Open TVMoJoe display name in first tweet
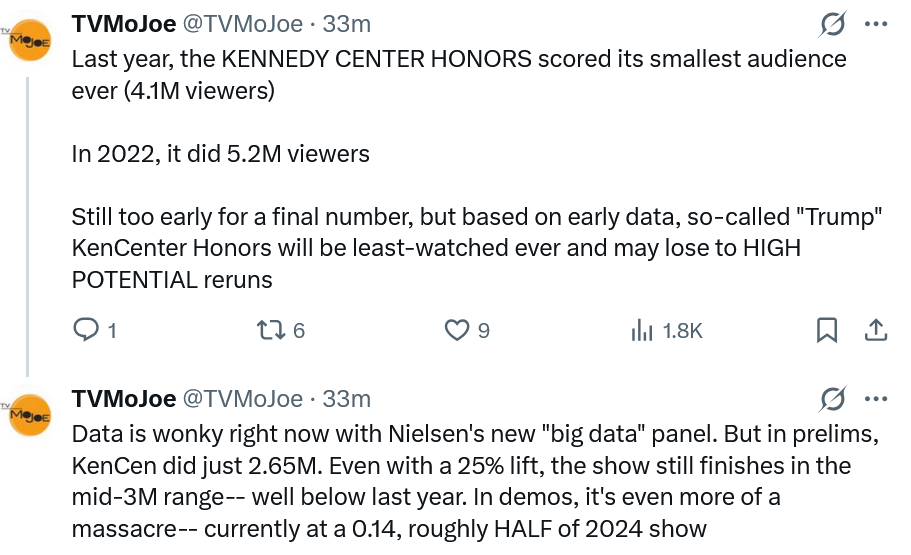Image resolution: width=911 pixels, height=555 pixels. pyautogui.click(x=122, y=24)
